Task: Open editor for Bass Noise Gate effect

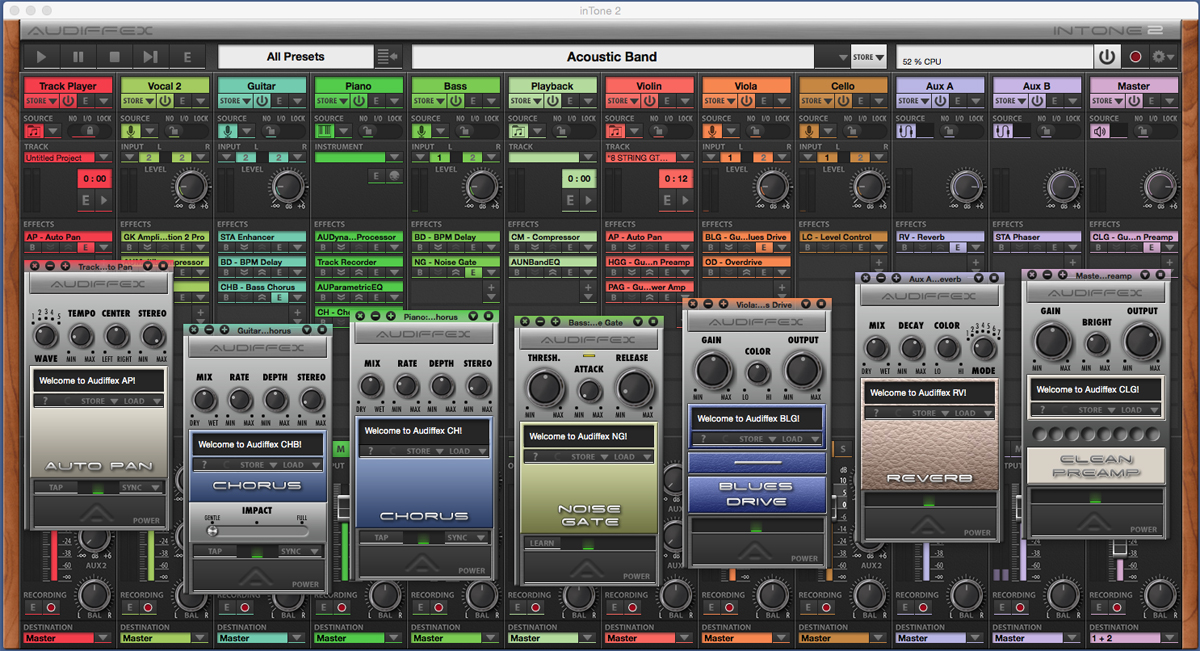Action: tap(472, 272)
